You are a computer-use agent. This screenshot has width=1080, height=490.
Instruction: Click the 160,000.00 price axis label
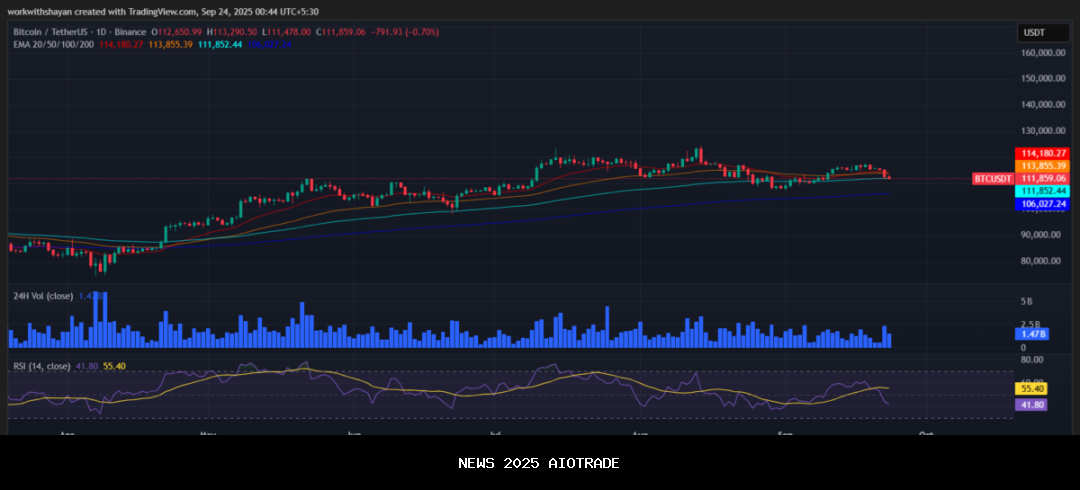(x=1041, y=52)
